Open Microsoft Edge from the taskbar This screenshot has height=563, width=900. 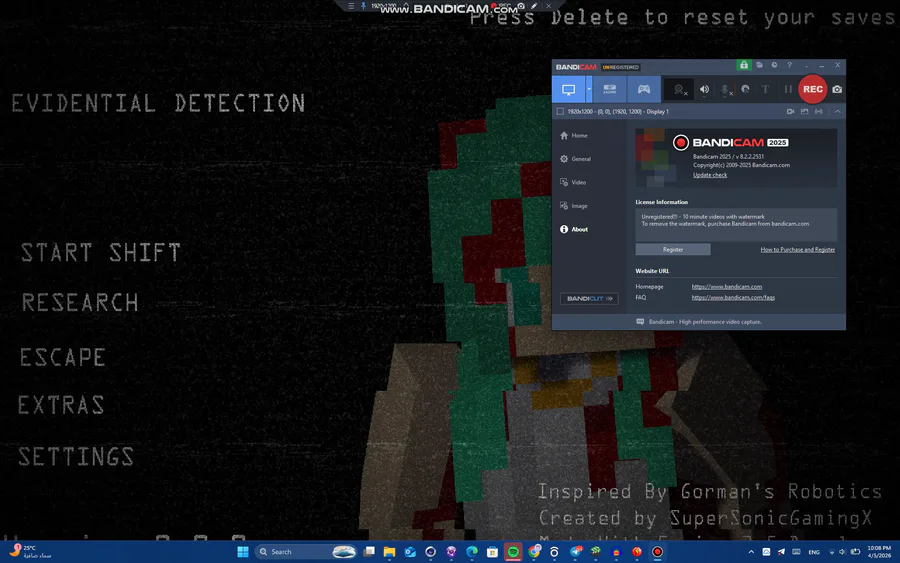coord(472,552)
